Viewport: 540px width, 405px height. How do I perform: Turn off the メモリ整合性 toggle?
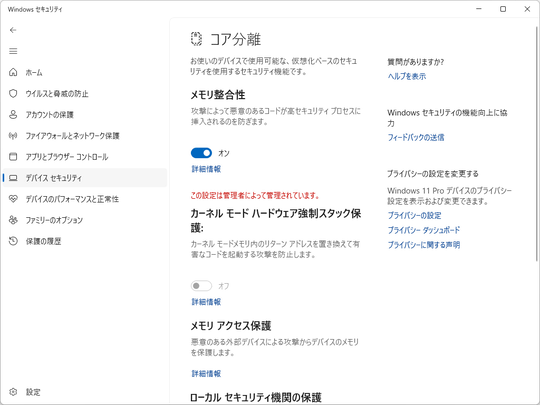[201, 153]
